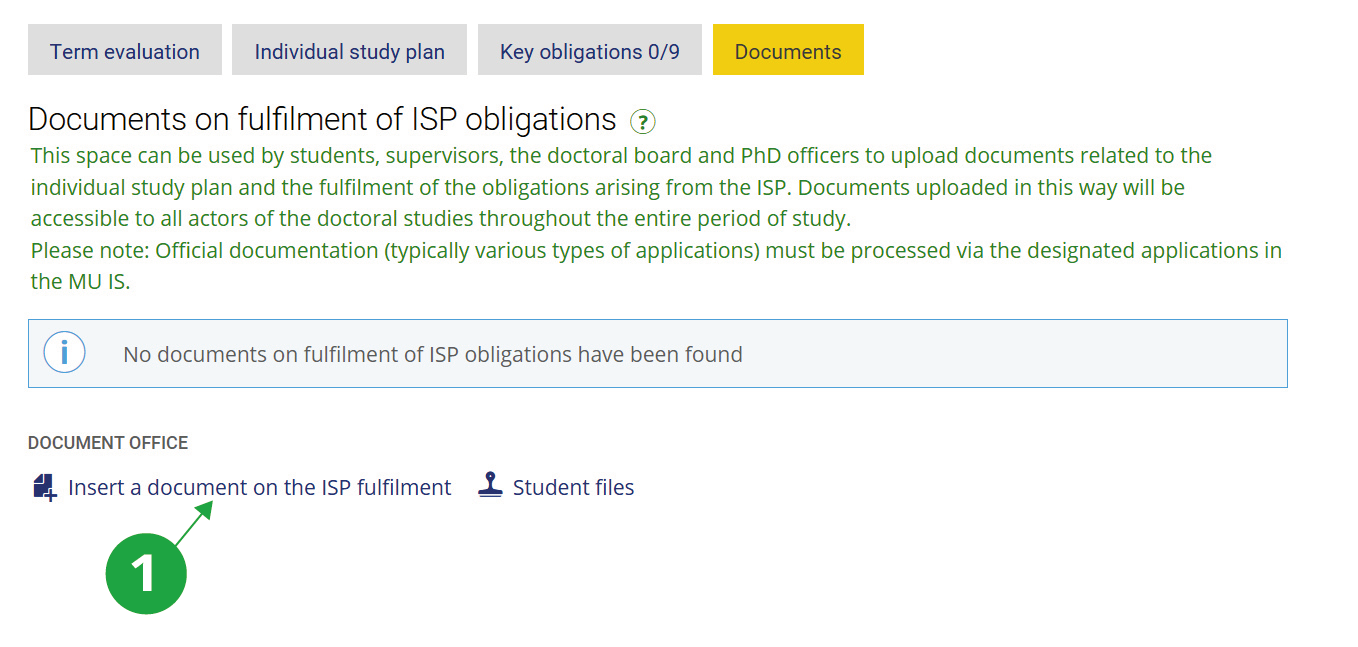Click the DOCUMENT OFFICE section label
This screenshot has width=1358, height=647.
(108, 443)
